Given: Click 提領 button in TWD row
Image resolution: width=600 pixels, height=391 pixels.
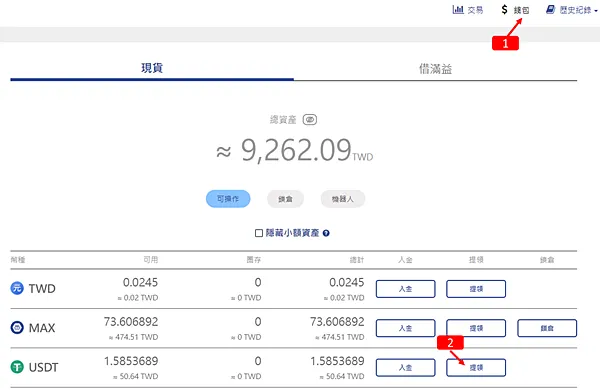Looking at the screenshot, I should pyautogui.click(x=476, y=289).
